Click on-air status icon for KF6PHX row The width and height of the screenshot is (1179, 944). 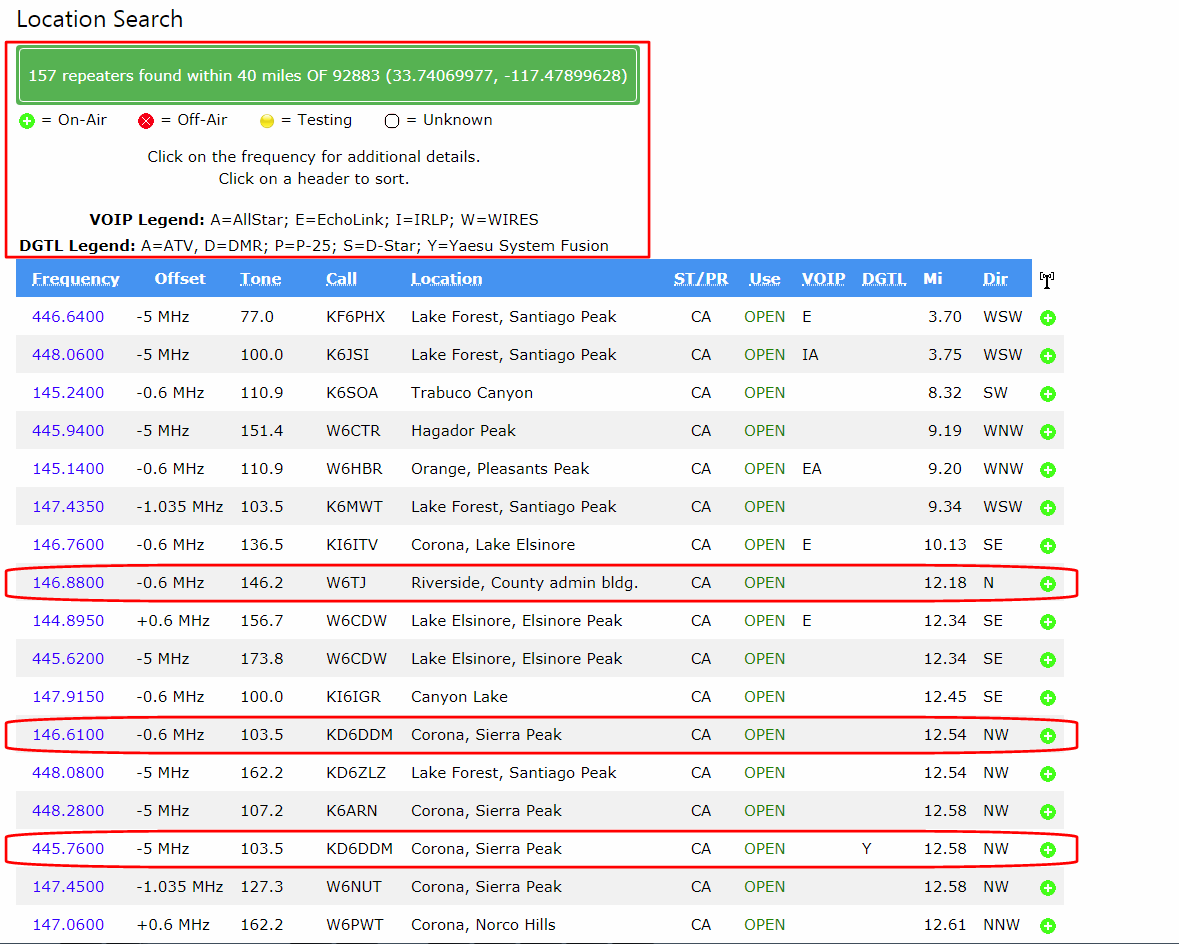[1048, 318]
